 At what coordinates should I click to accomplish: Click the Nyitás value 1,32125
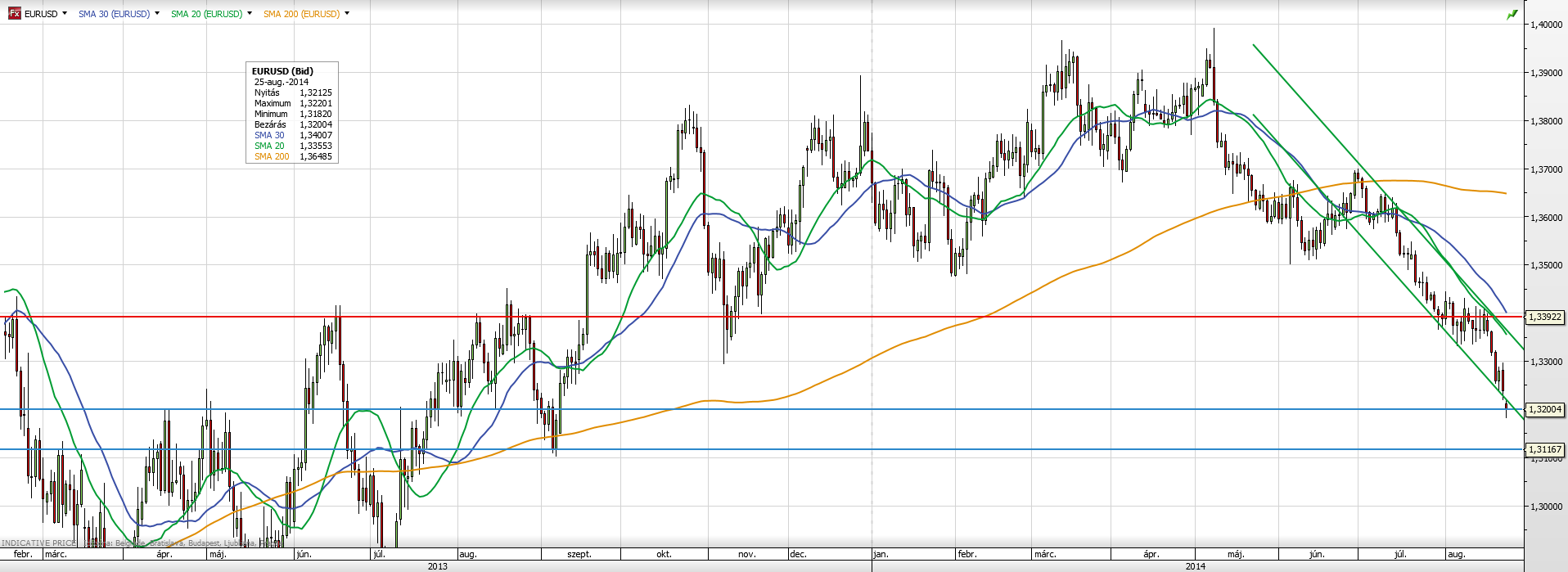coord(316,92)
